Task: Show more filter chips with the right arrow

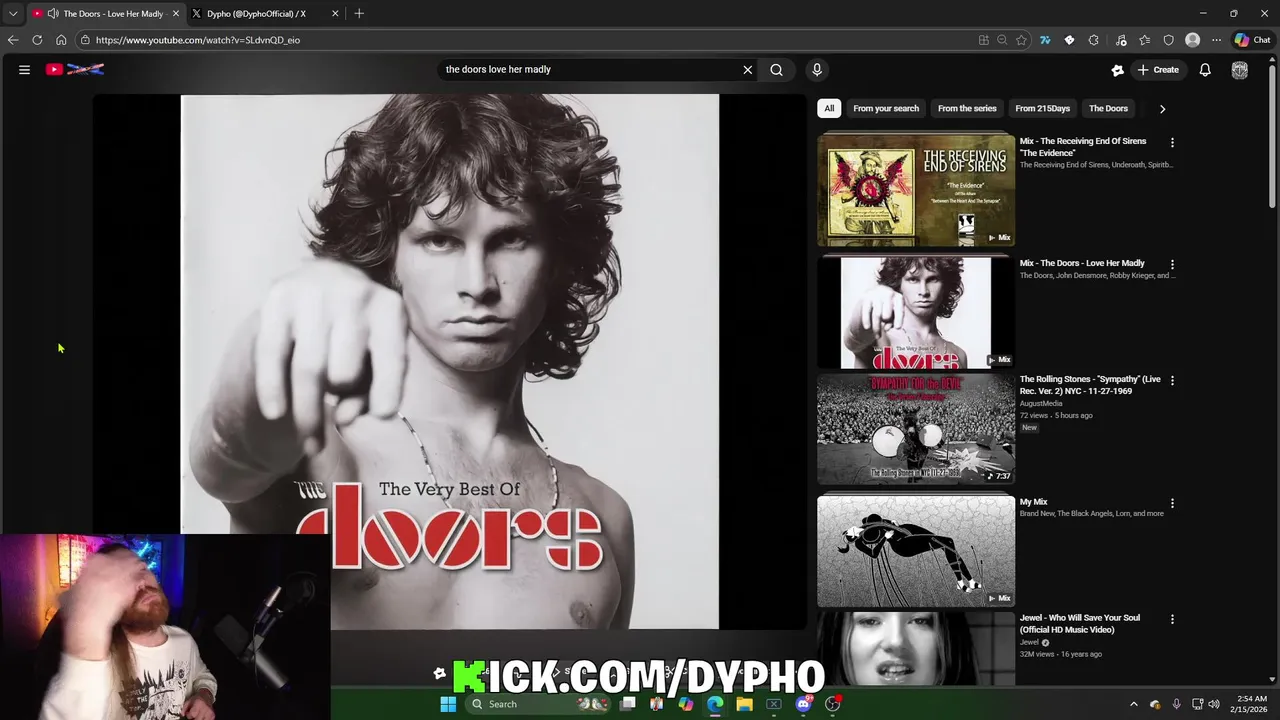Action: pos(1162,108)
